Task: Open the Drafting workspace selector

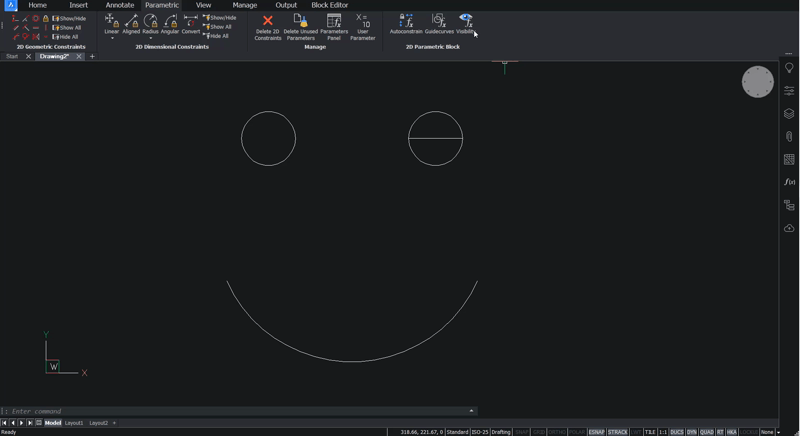Action: coord(501,432)
